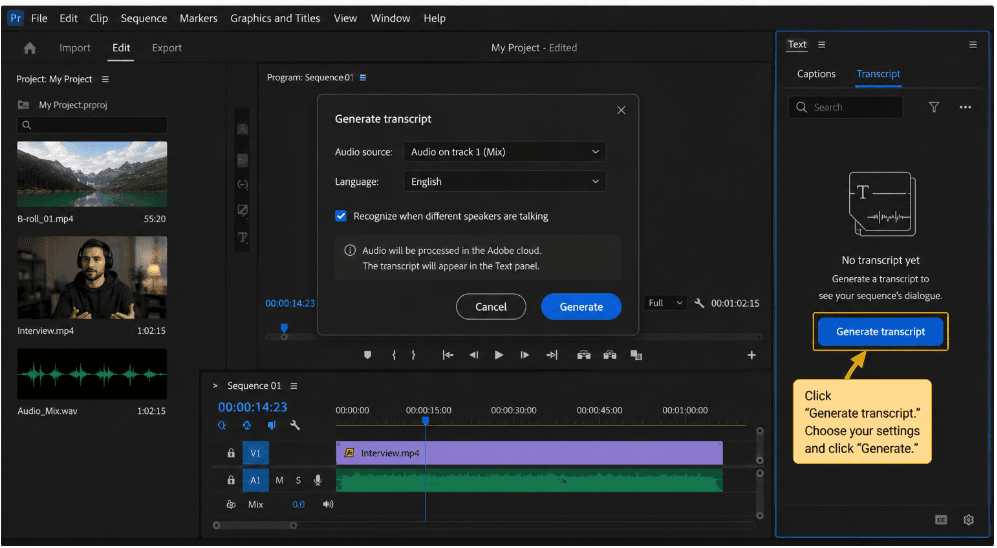997x548 pixels.
Task: Click the transcript Search field
Action: click(846, 107)
